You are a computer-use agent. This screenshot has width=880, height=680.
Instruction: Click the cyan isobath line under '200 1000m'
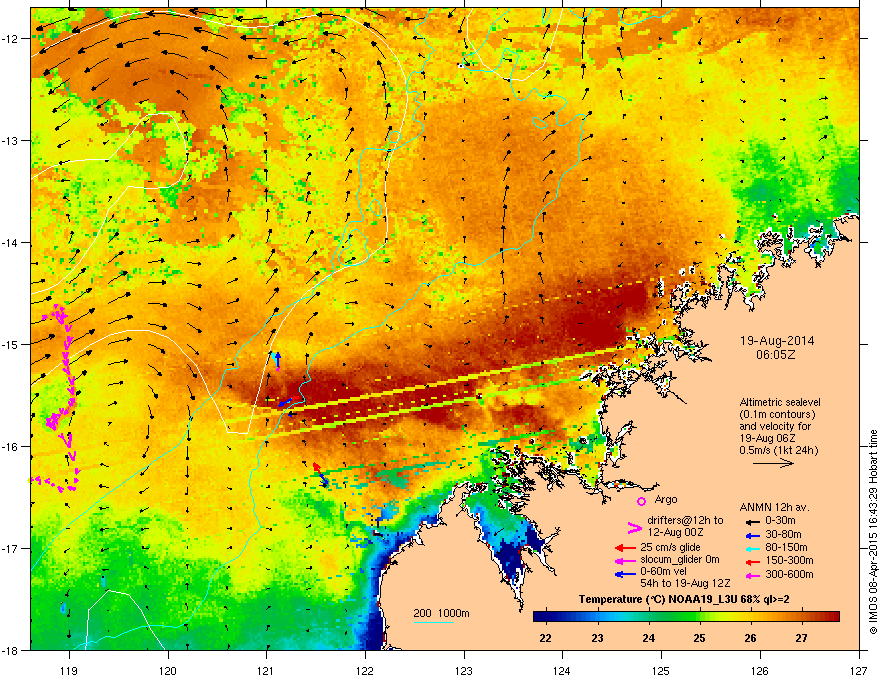[433, 622]
